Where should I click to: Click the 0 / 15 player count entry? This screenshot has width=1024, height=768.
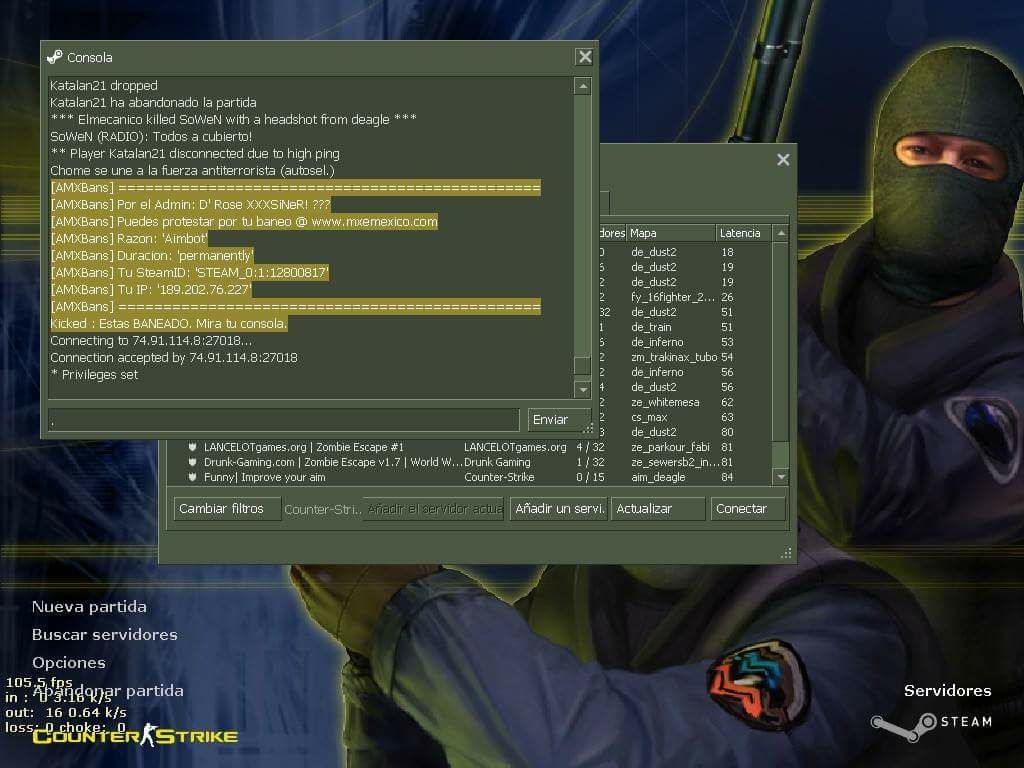click(590, 477)
